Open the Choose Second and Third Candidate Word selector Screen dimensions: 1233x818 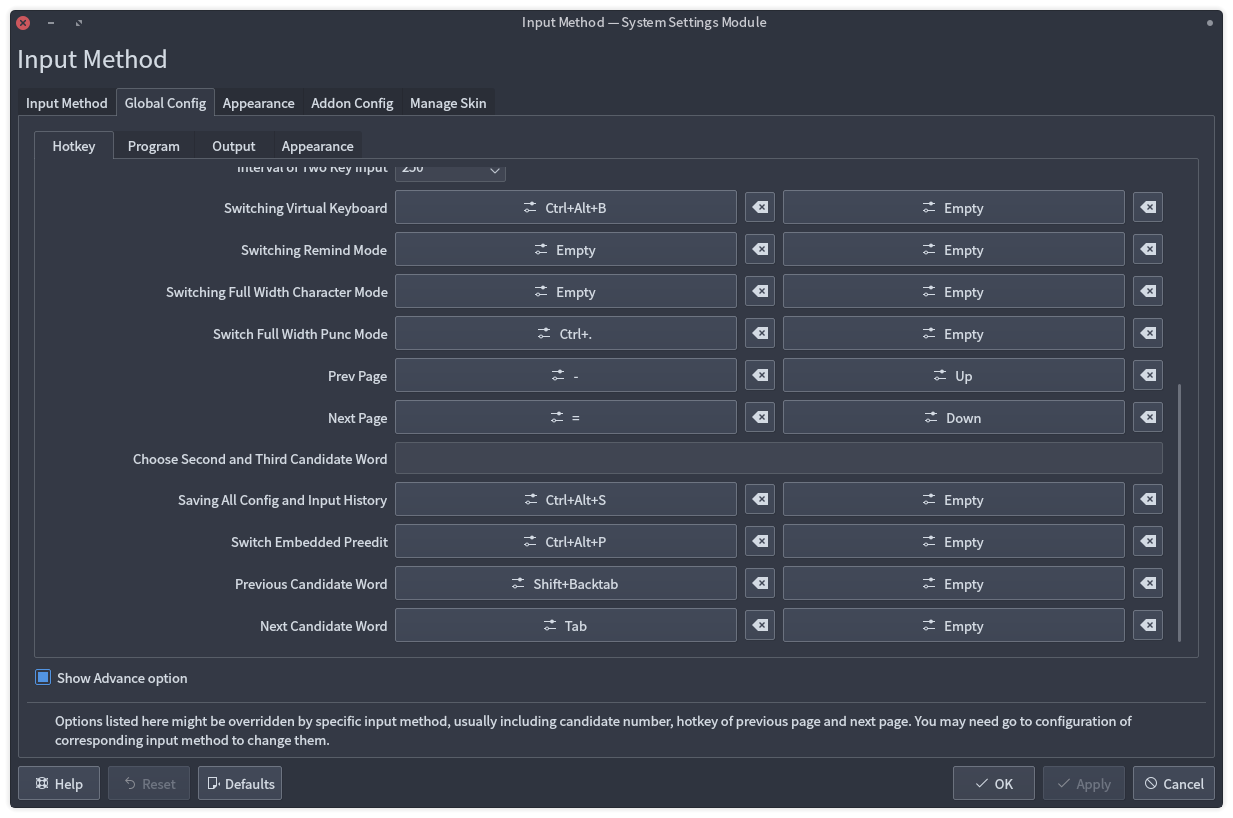coord(778,459)
